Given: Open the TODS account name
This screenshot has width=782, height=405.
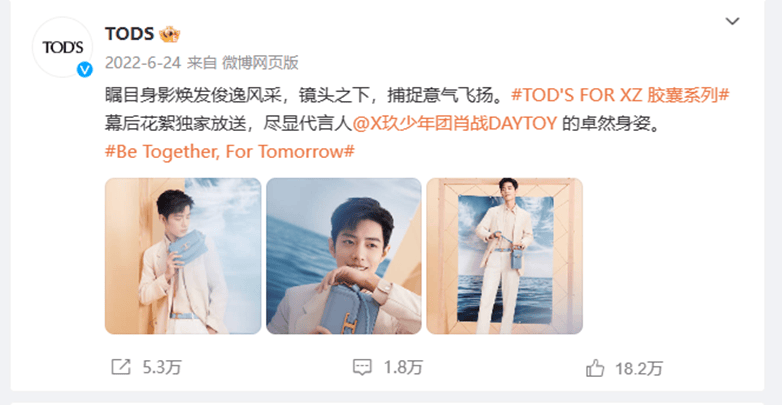Looking at the screenshot, I should click(x=129, y=34).
